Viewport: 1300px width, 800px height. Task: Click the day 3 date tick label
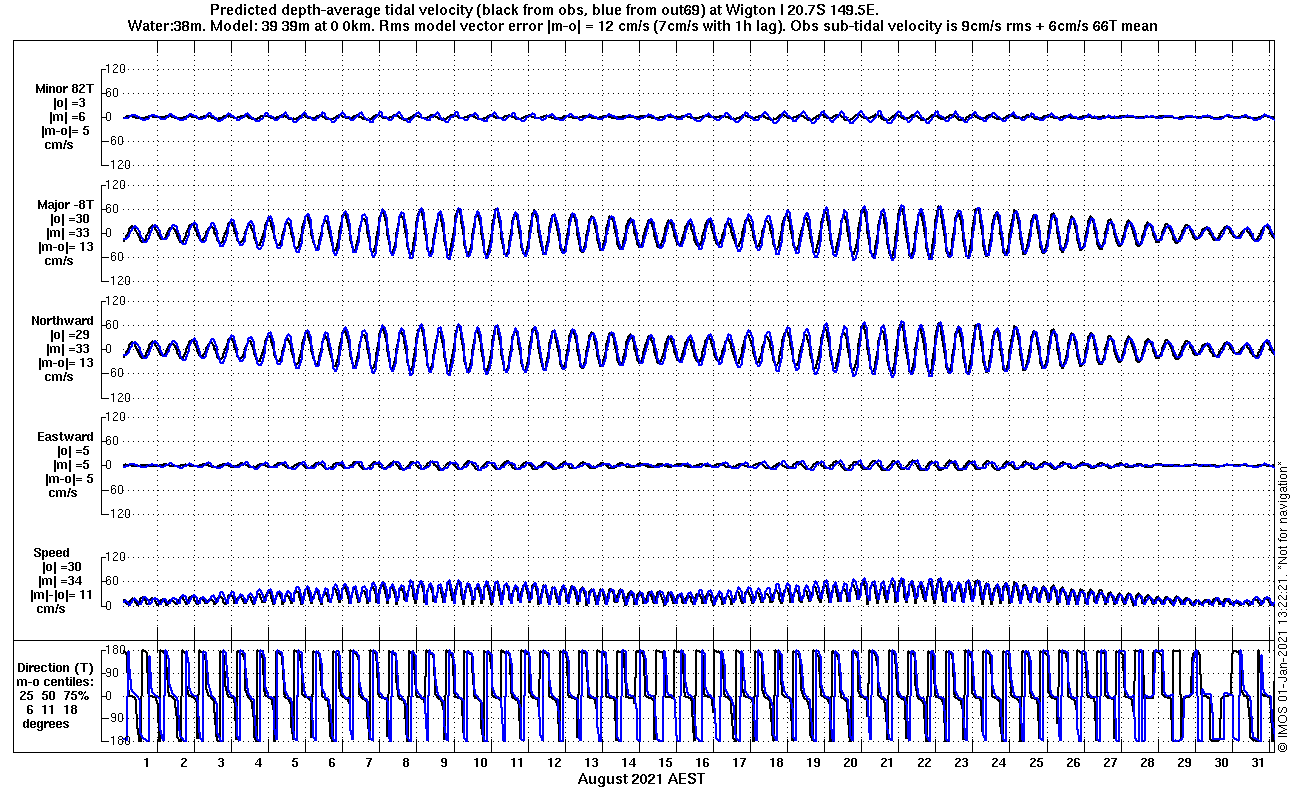[221, 762]
